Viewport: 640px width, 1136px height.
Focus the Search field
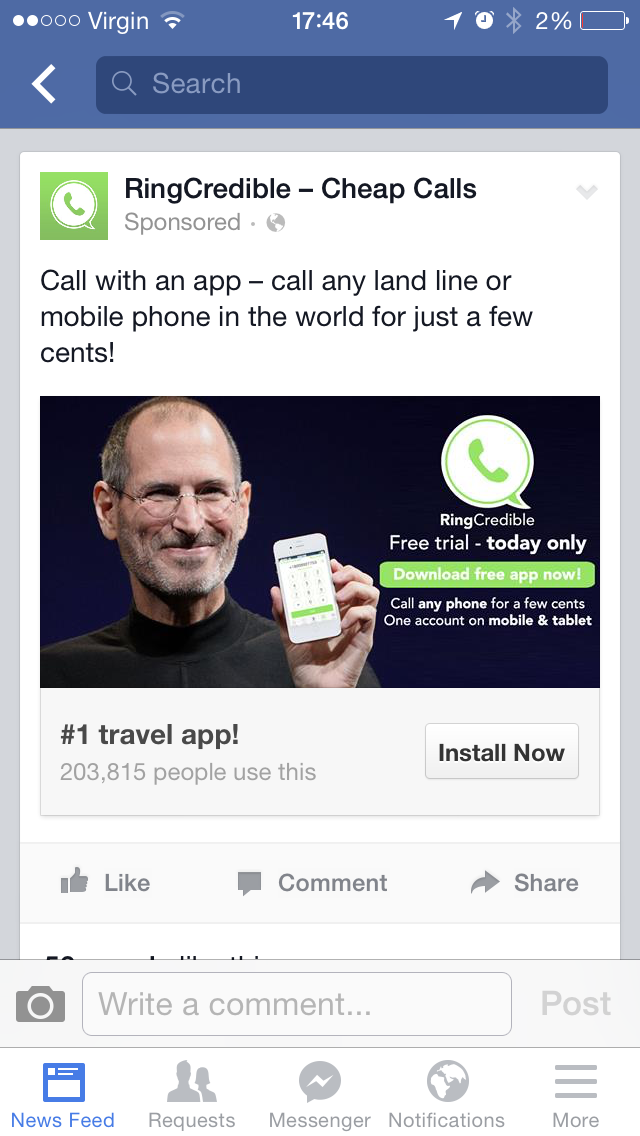352,85
